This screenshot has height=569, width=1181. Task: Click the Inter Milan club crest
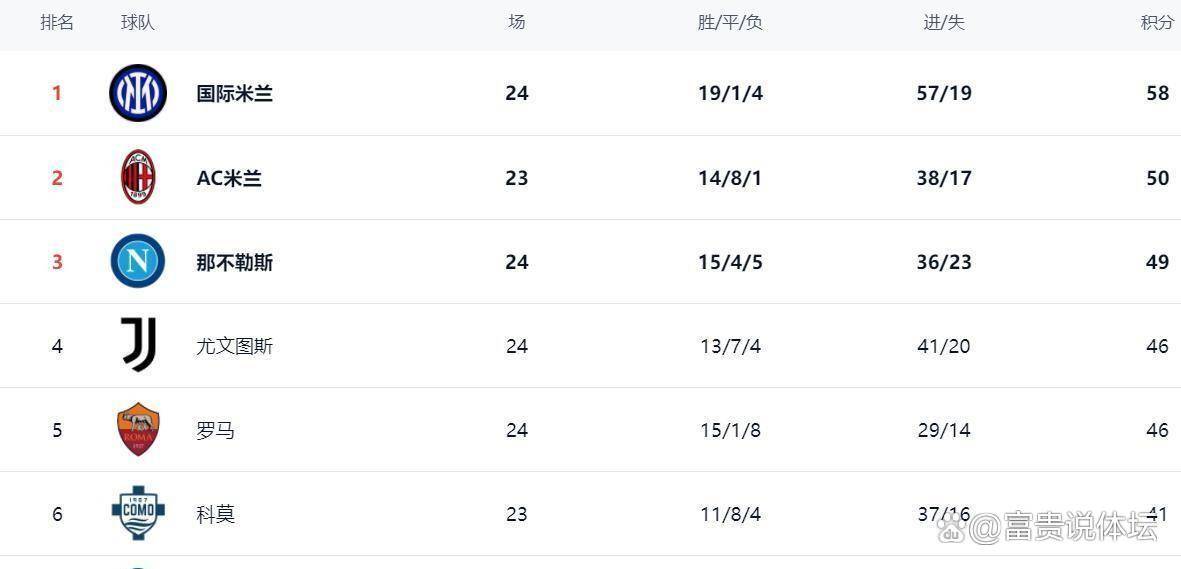pyautogui.click(x=138, y=93)
